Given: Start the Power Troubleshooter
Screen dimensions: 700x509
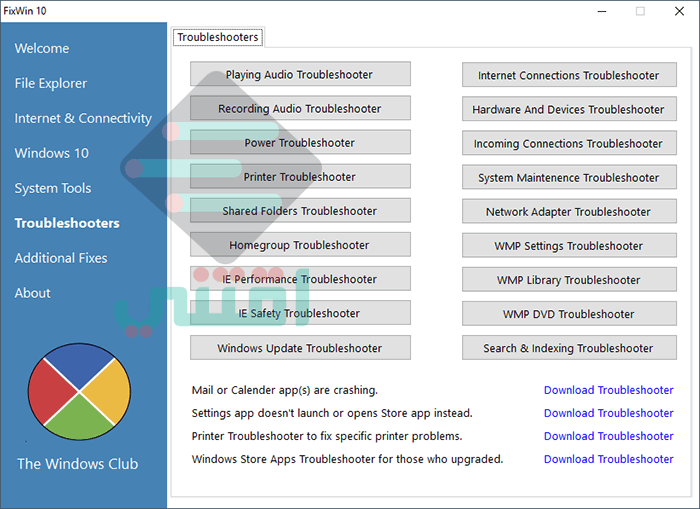Looking at the screenshot, I should [300, 142].
